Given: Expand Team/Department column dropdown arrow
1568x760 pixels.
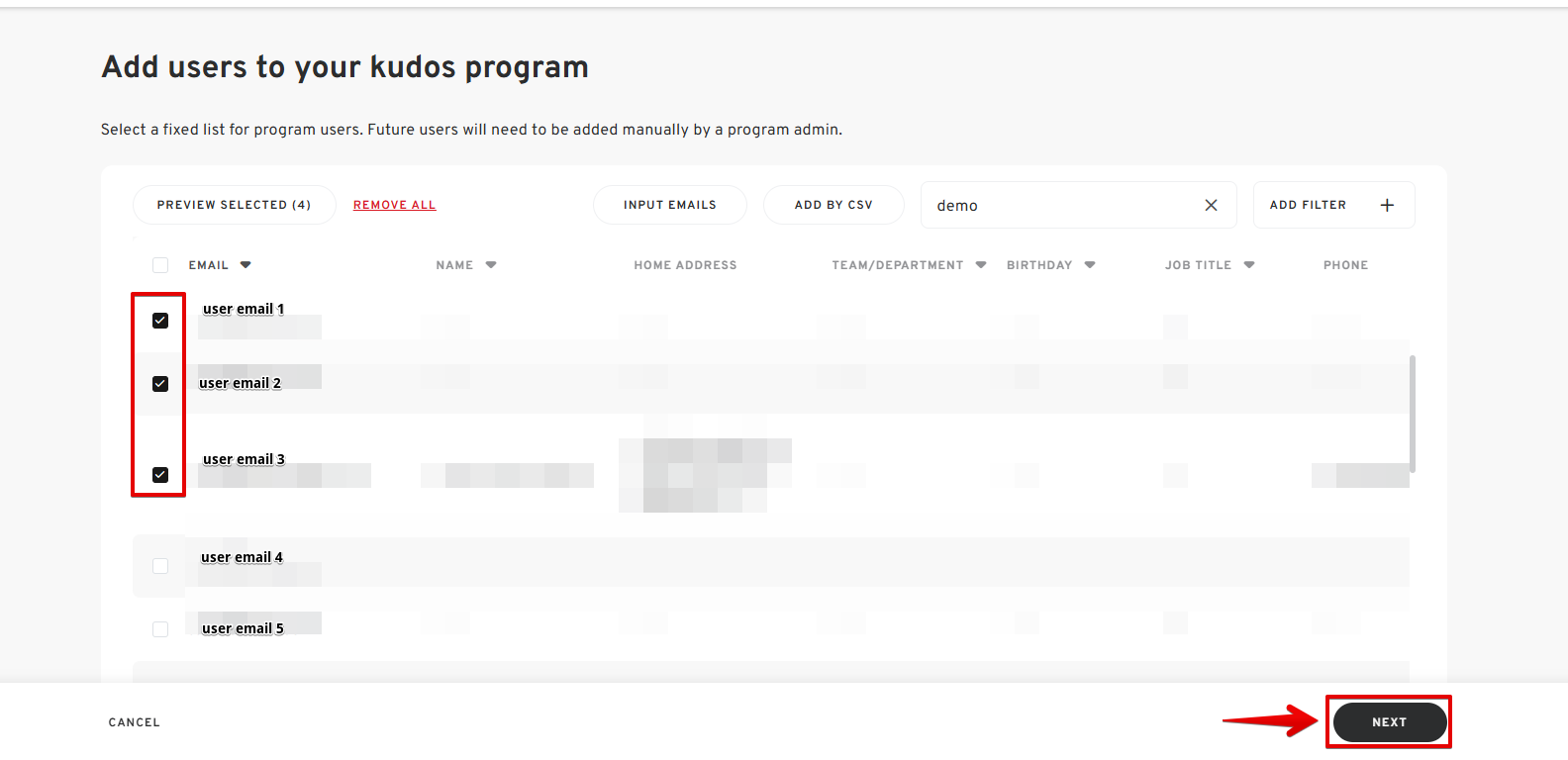Looking at the screenshot, I should pyautogui.click(x=981, y=265).
